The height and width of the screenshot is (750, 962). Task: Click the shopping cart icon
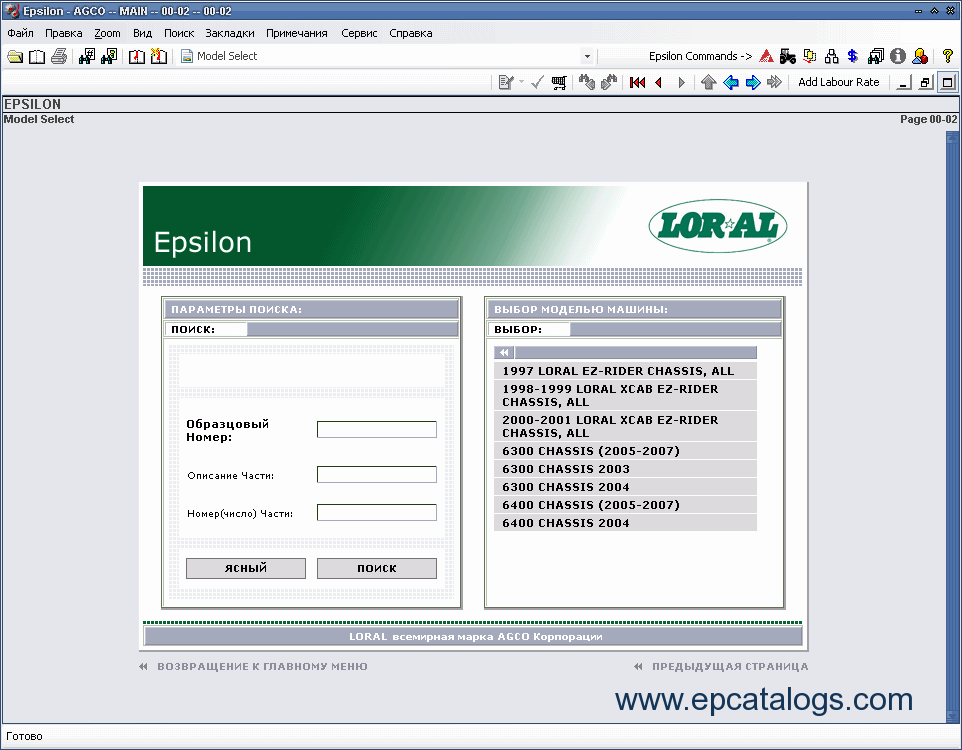tap(559, 82)
